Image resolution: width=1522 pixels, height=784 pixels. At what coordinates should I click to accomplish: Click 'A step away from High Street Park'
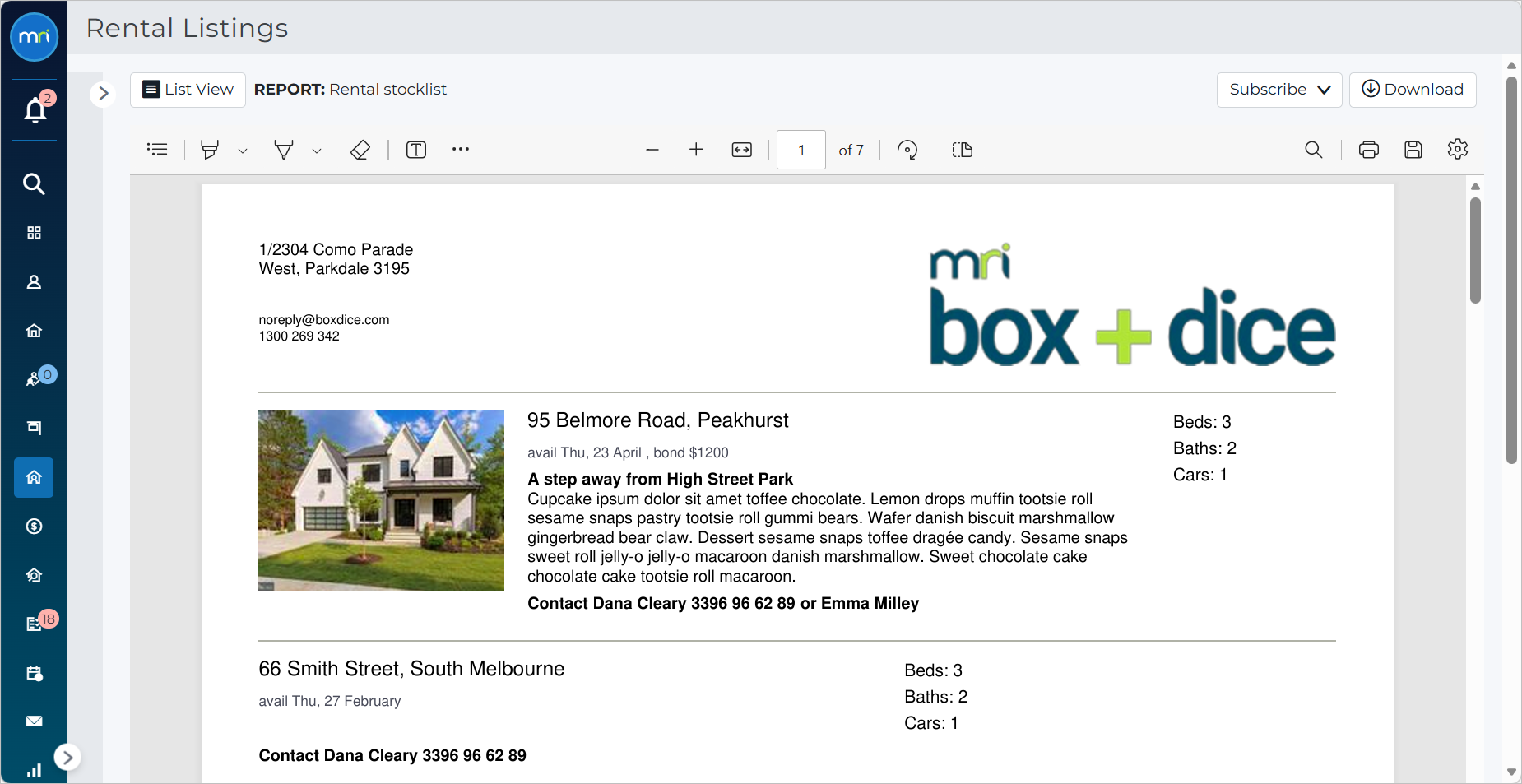coord(660,479)
